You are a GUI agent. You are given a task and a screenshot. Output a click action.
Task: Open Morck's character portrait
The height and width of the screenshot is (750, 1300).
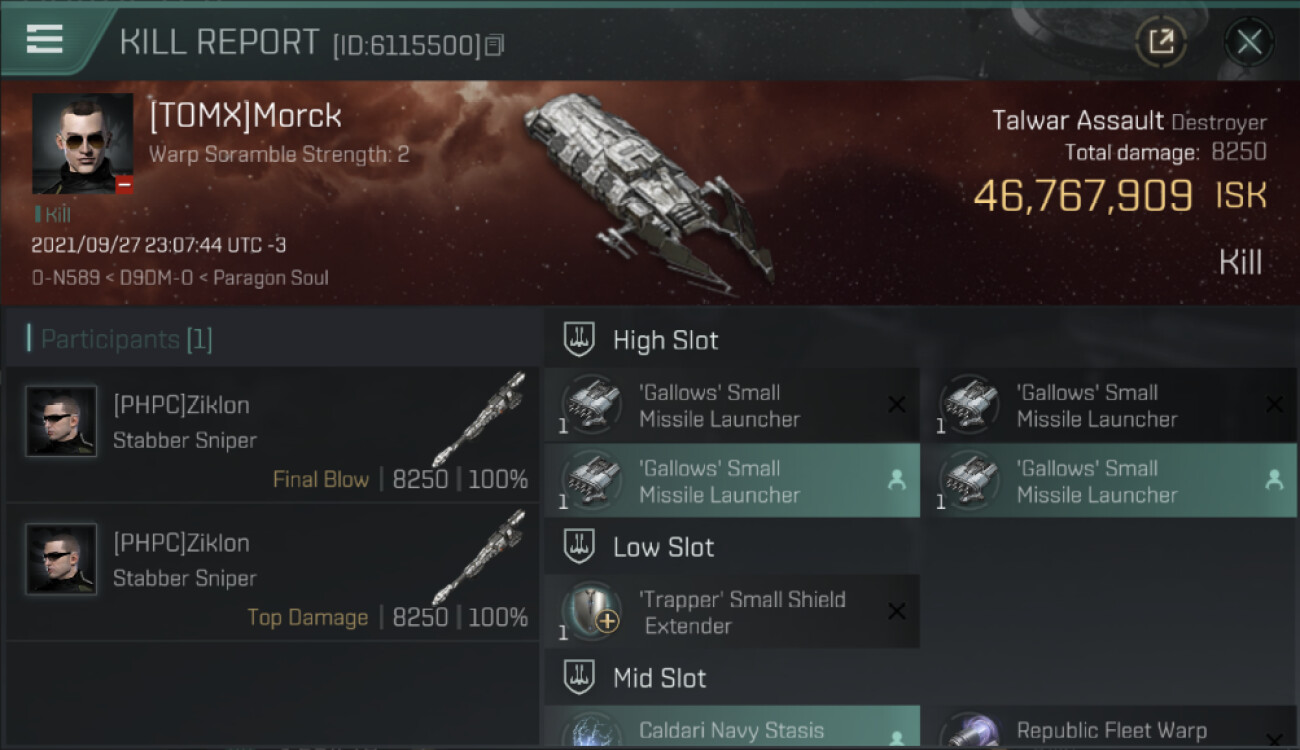tap(82, 144)
